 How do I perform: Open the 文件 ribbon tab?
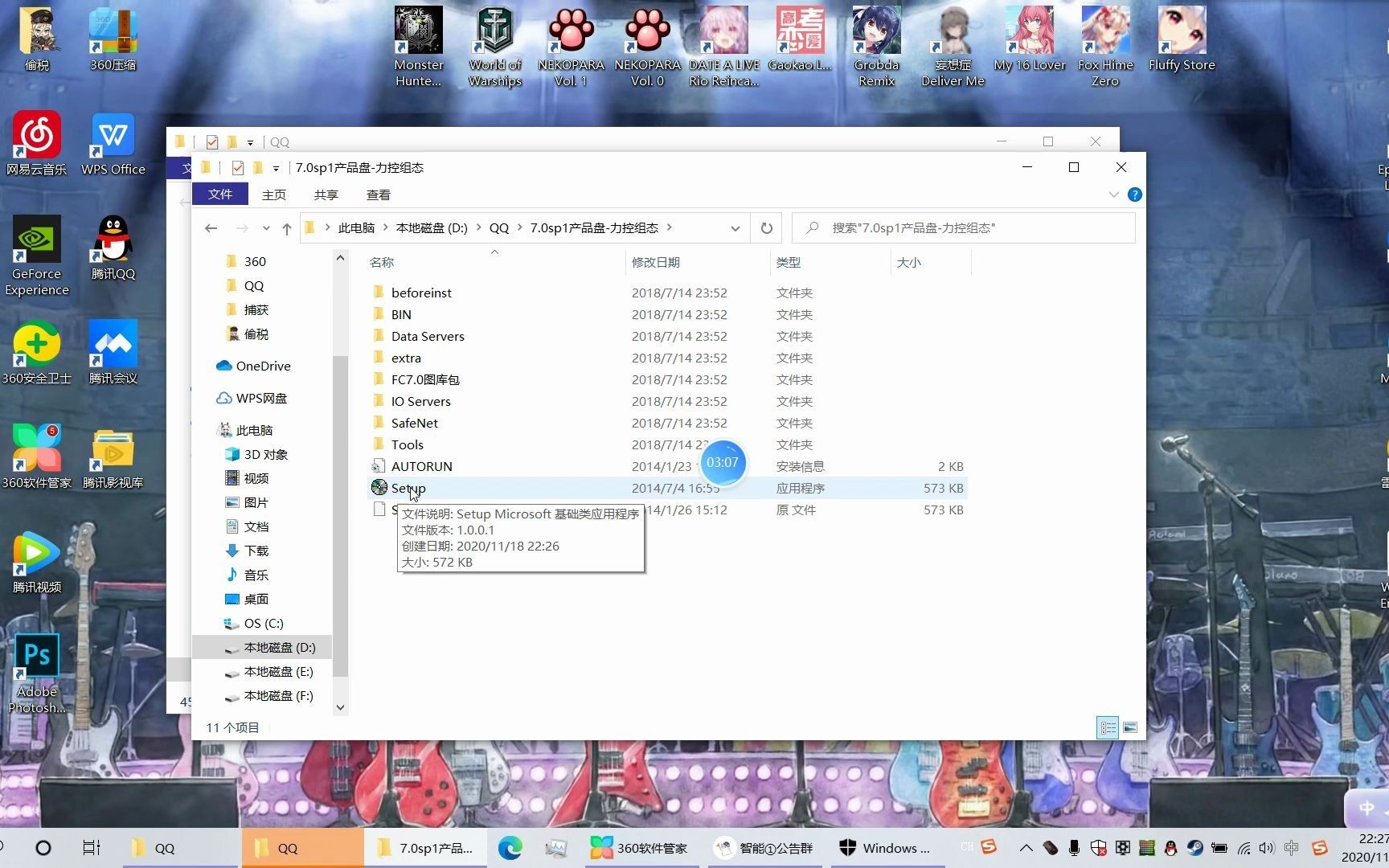coord(219,194)
